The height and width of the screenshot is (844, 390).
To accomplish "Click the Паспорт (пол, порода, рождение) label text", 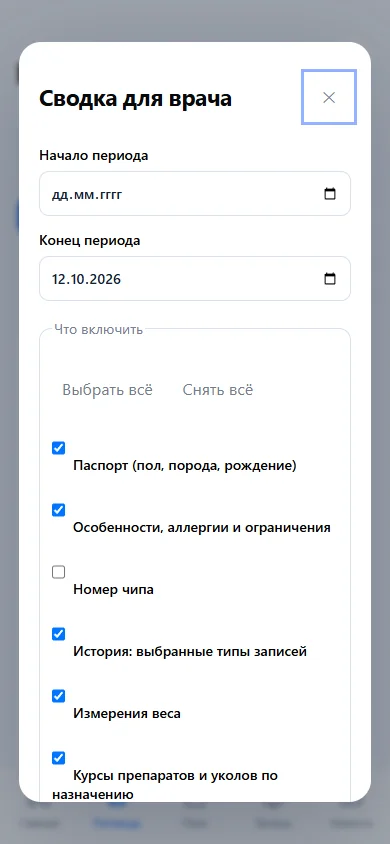I will (x=185, y=466).
